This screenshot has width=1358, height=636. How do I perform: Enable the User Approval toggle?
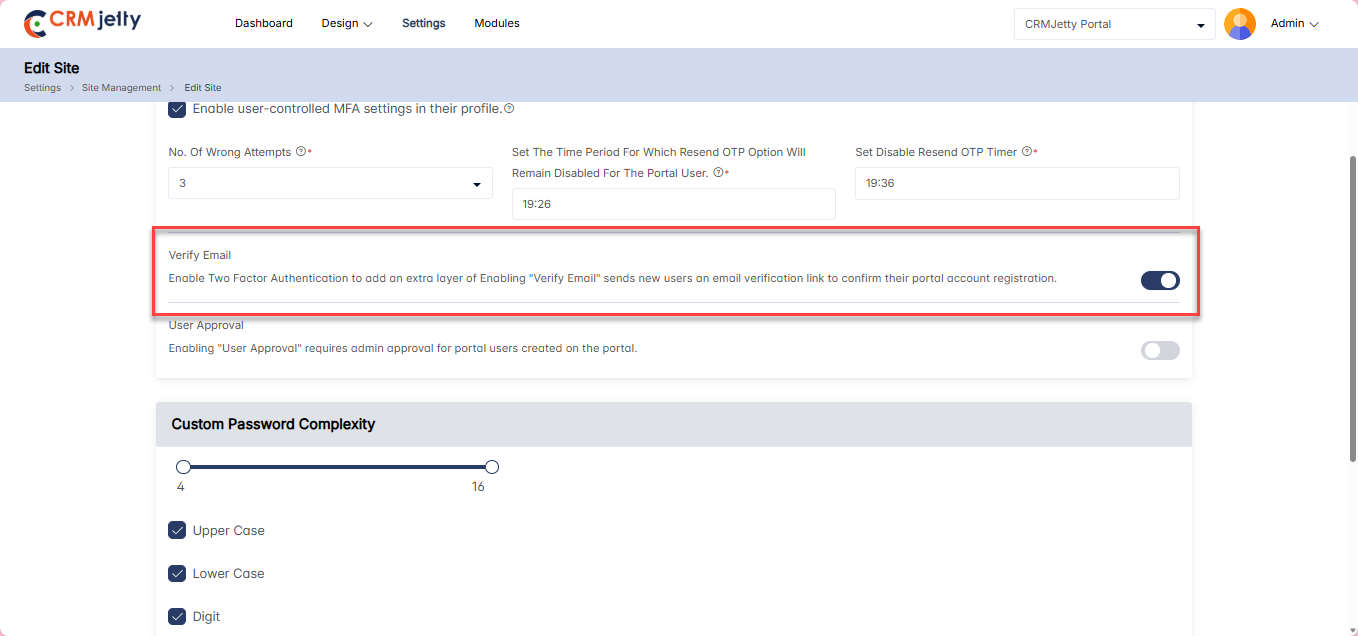1160,350
